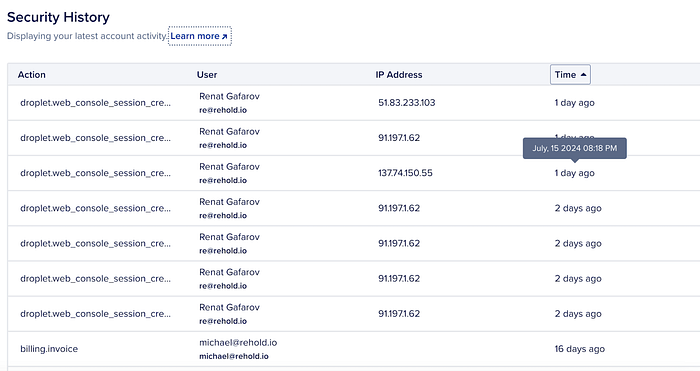Image resolution: width=700 pixels, height=371 pixels.
Task: Click the first 2 days ago timestamp
Action: pos(578,208)
